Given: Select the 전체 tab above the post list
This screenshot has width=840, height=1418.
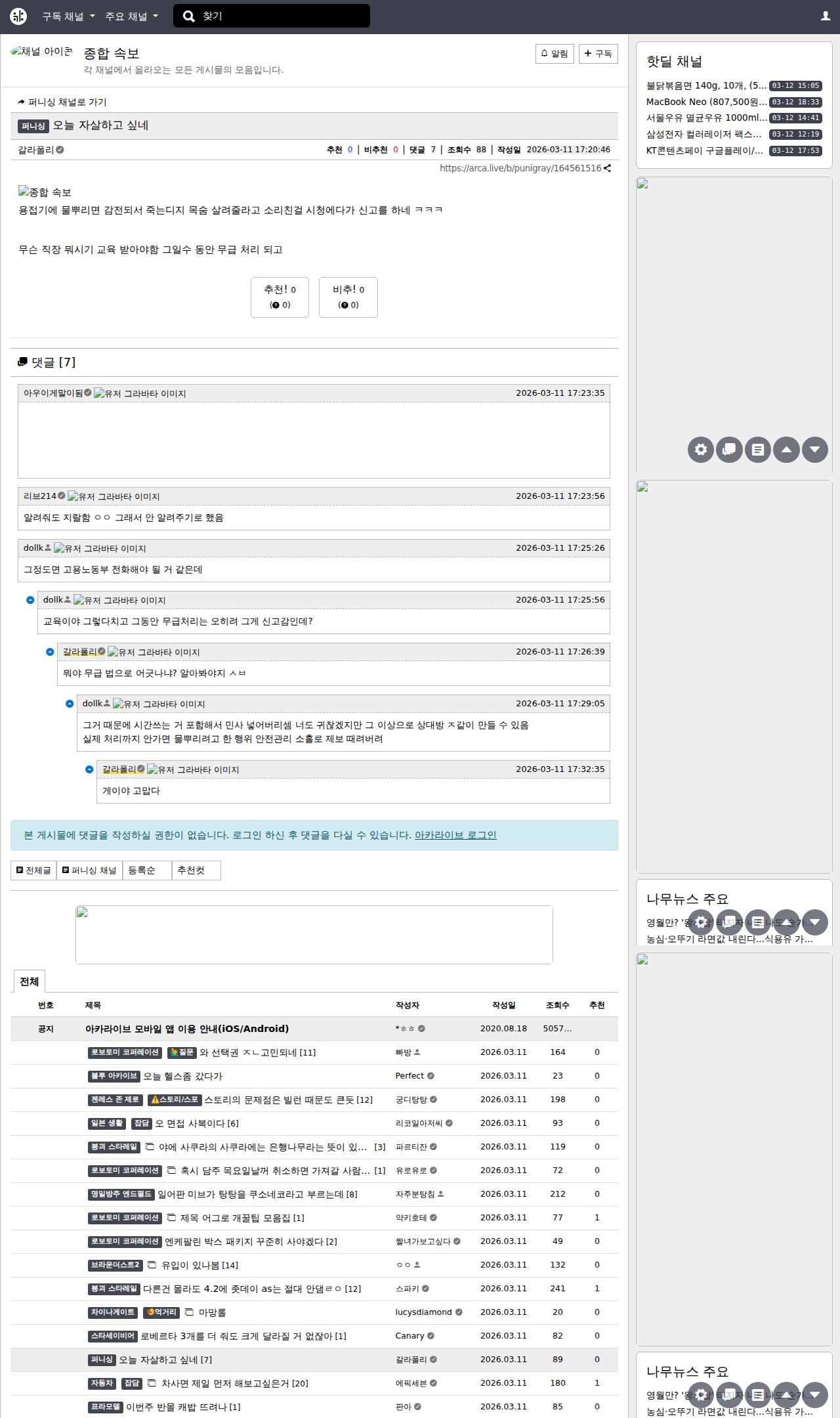Looking at the screenshot, I should tap(29, 981).
